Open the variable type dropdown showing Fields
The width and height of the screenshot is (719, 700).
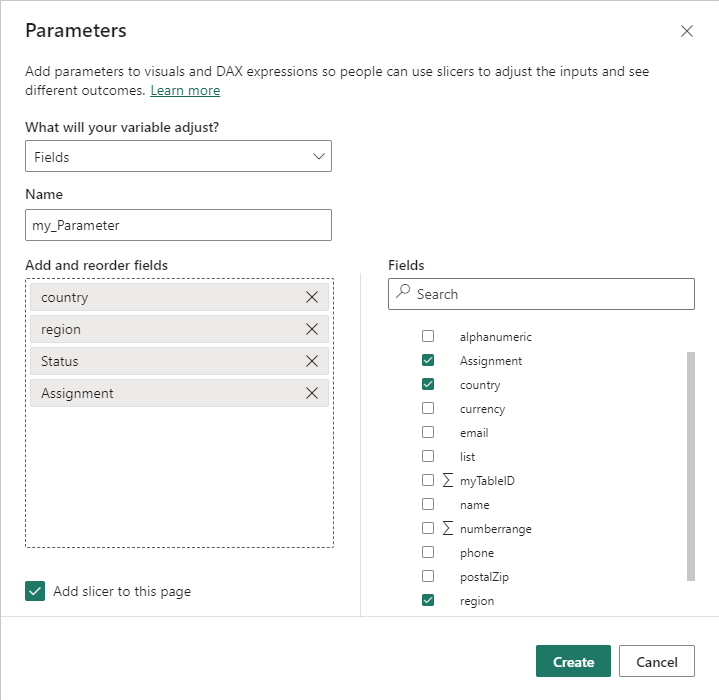178,157
